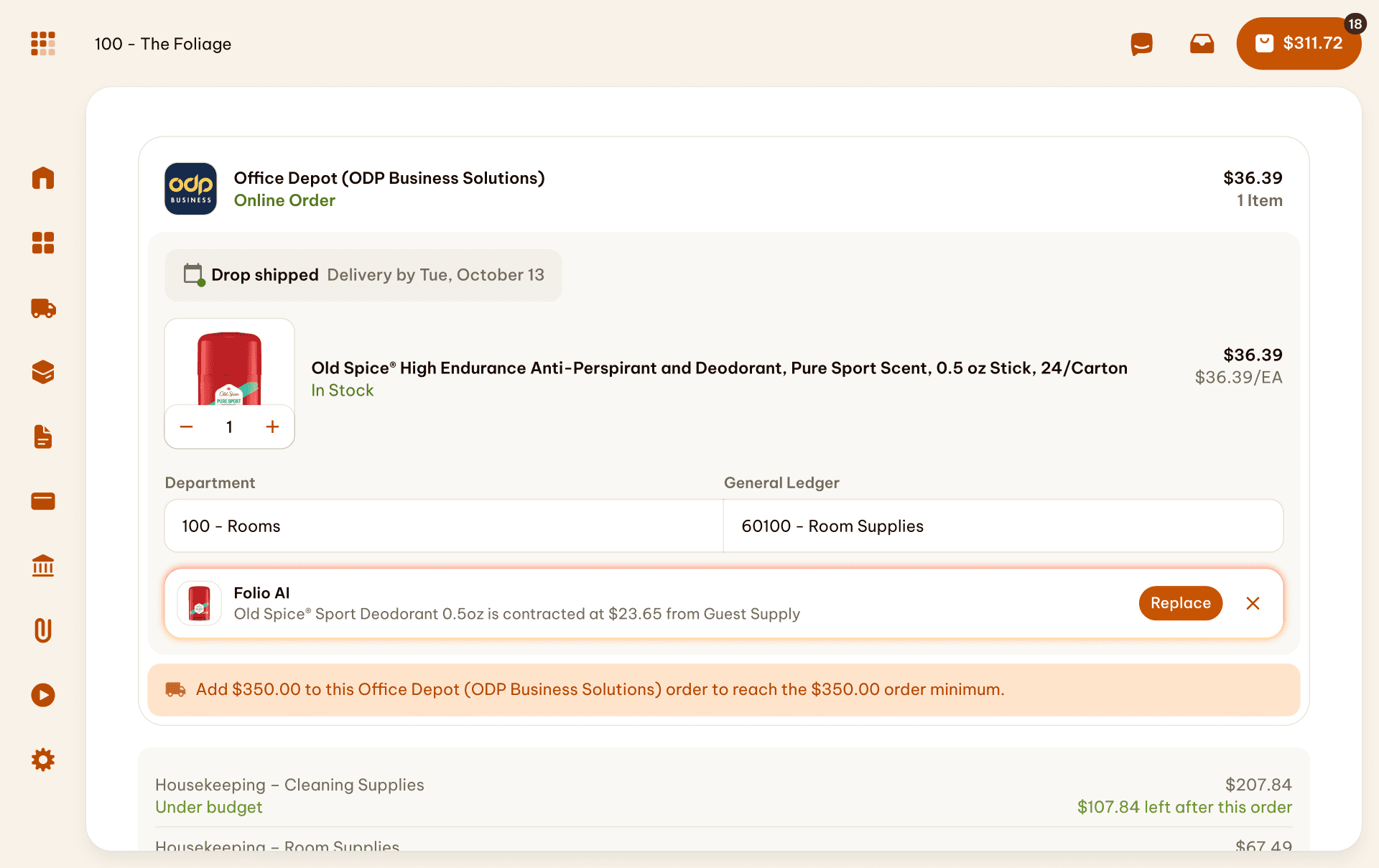Image resolution: width=1379 pixels, height=868 pixels.
Task: Click Replace in the Folio AI suggestion
Action: (1181, 603)
